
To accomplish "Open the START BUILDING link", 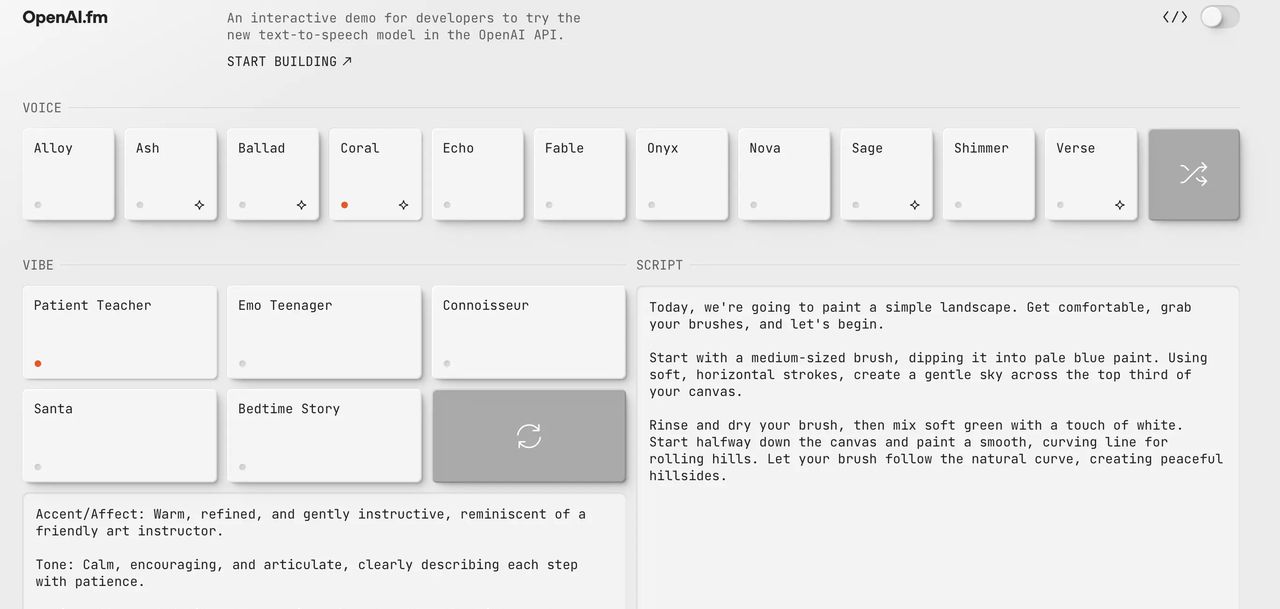I will [x=289, y=61].
